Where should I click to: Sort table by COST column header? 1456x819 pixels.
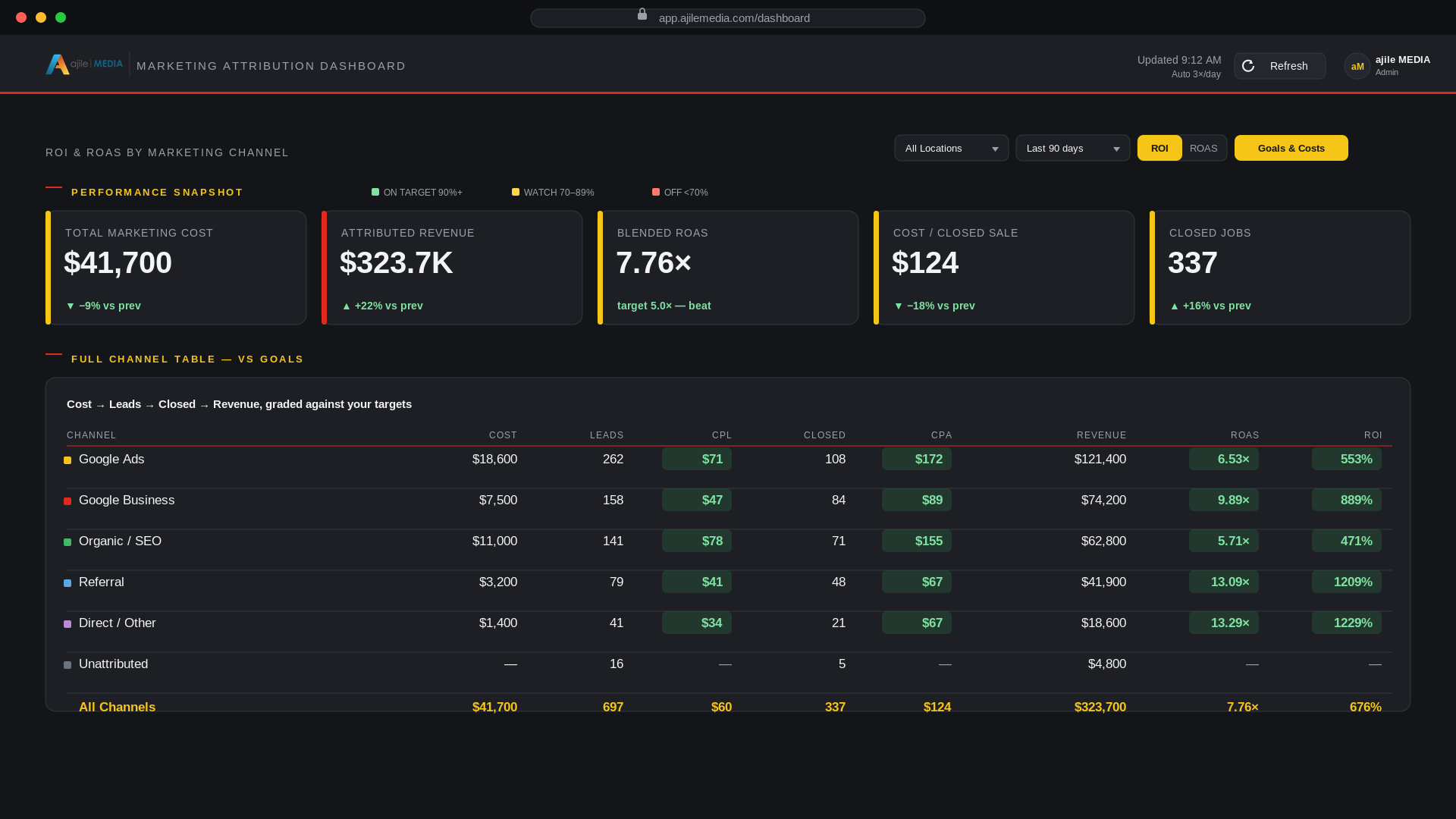[x=503, y=435]
